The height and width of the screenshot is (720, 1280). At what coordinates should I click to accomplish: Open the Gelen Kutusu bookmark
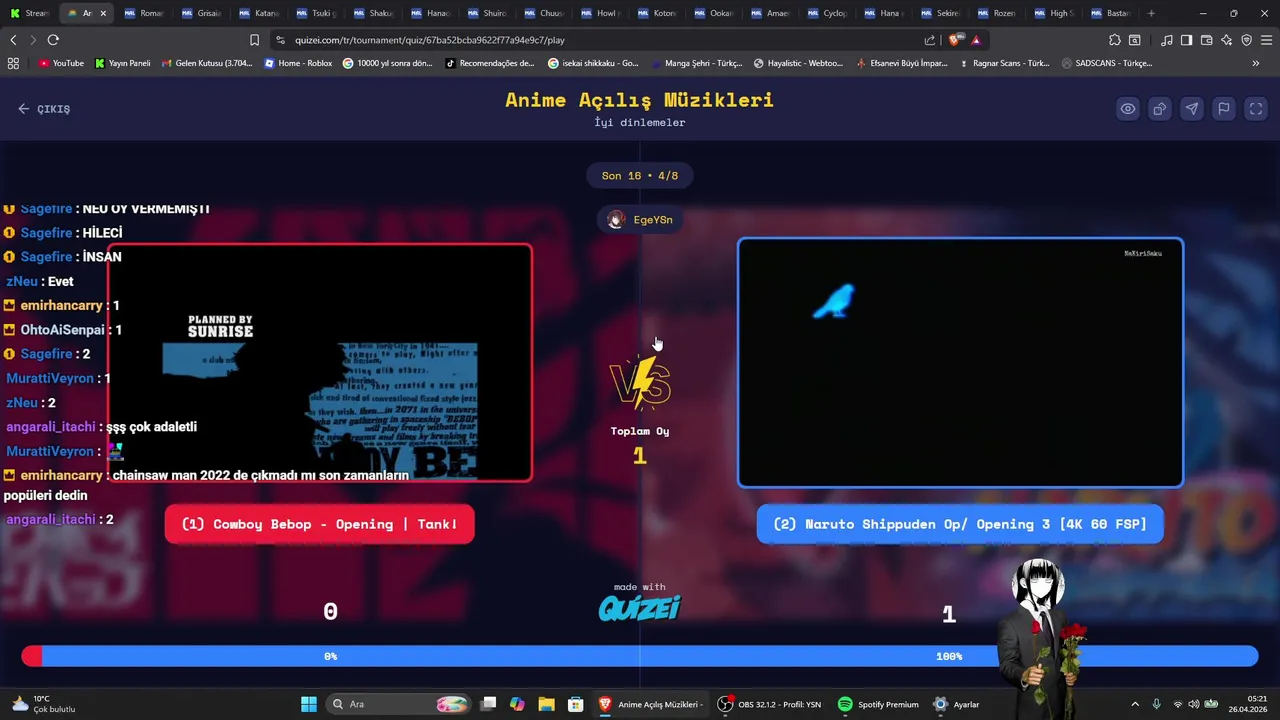[x=206, y=63]
